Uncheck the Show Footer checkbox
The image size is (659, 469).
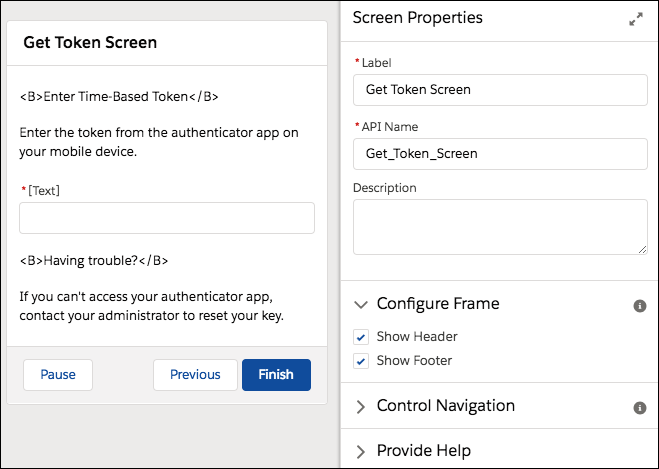point(362,361)
